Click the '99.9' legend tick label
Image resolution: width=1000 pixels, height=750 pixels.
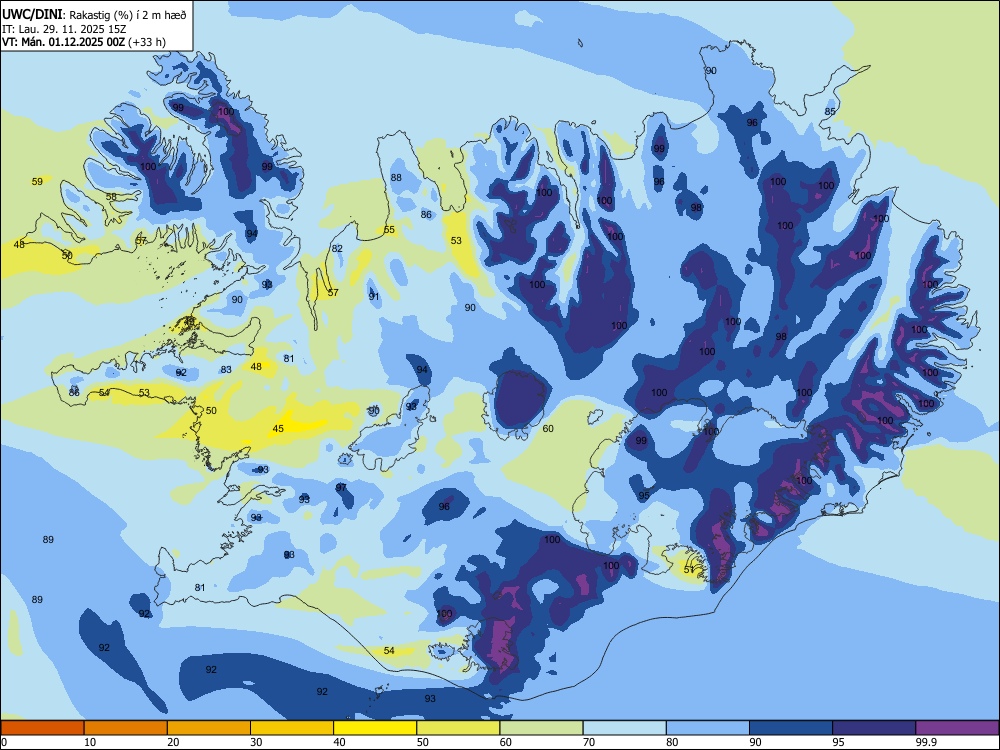pos(925,742)
